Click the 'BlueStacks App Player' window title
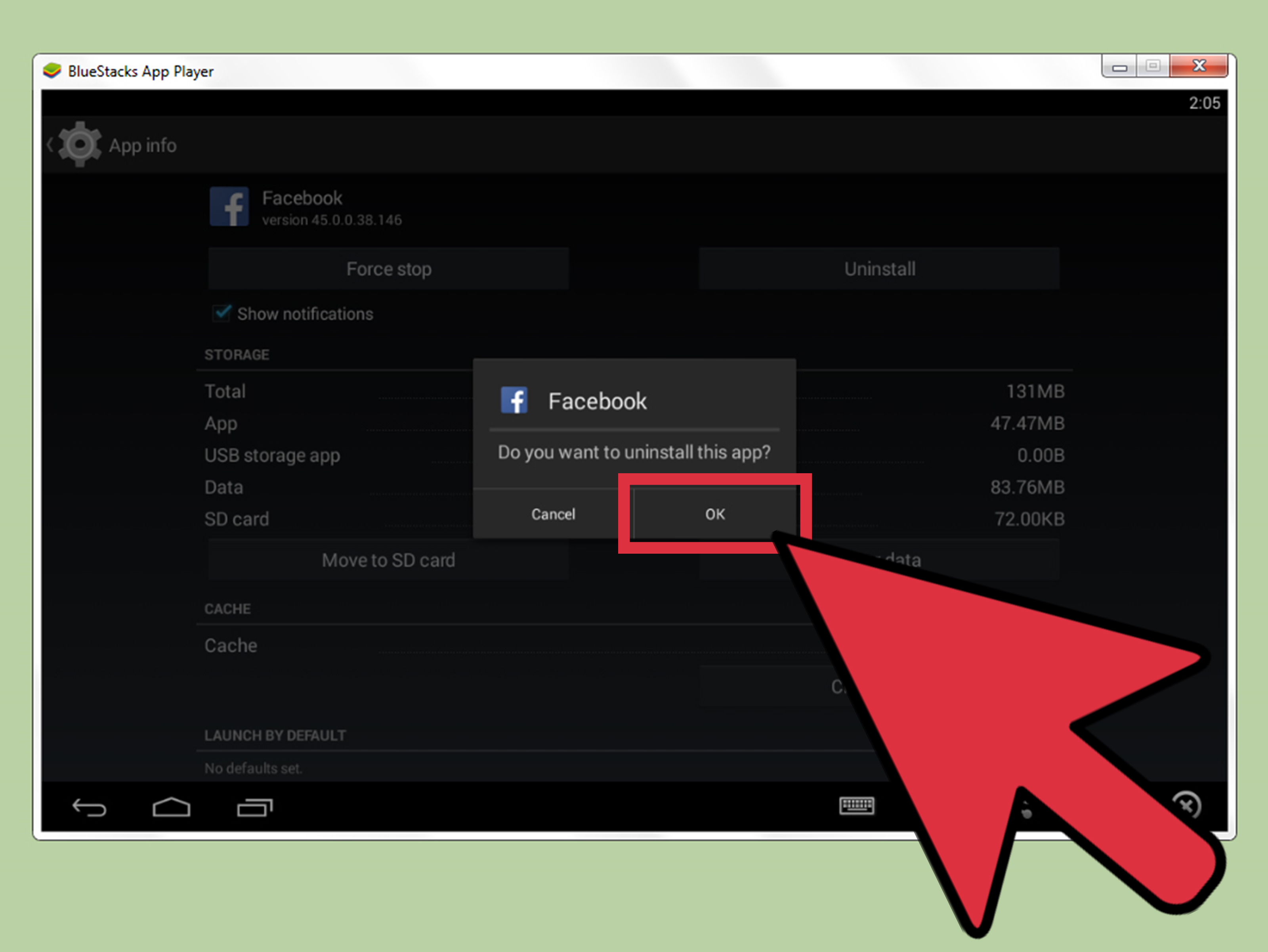Screen dimensions: 1268x952 tap(140, 71)
